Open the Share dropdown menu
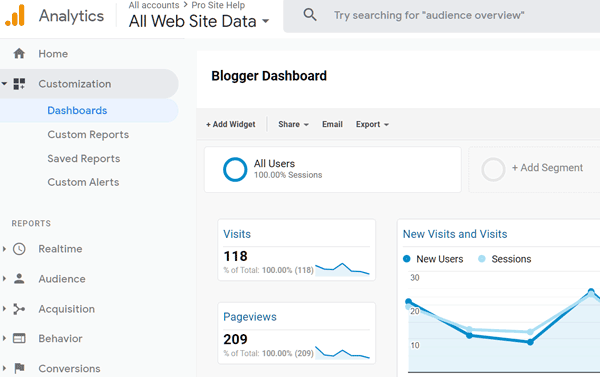 point(293,124)
